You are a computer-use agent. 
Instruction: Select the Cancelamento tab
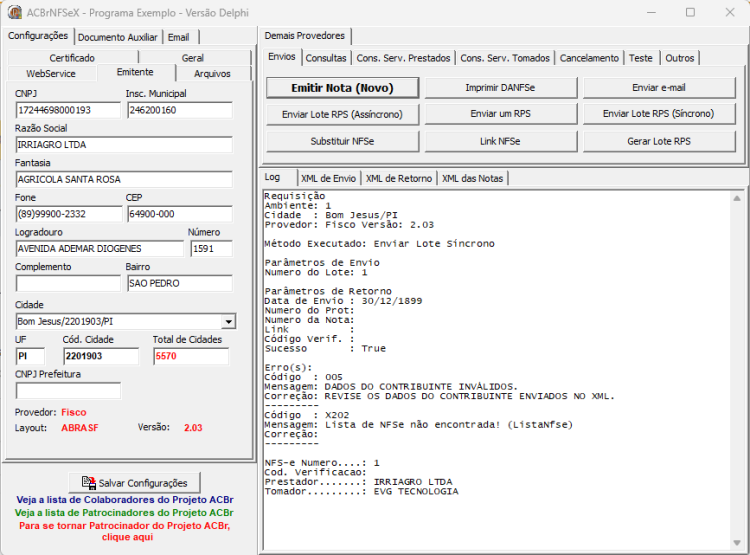click(x=589, y=58)
